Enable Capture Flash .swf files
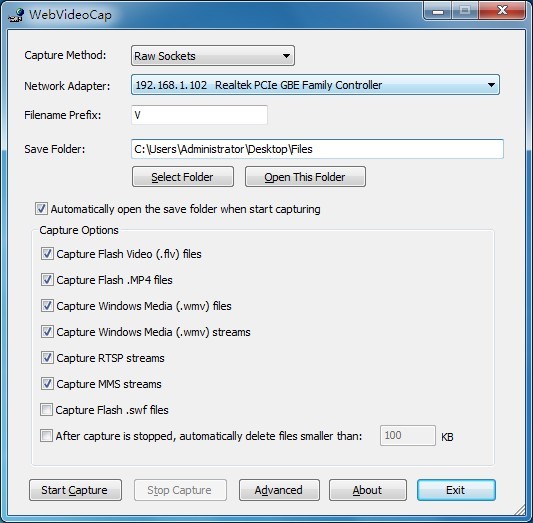 [46, 410]
